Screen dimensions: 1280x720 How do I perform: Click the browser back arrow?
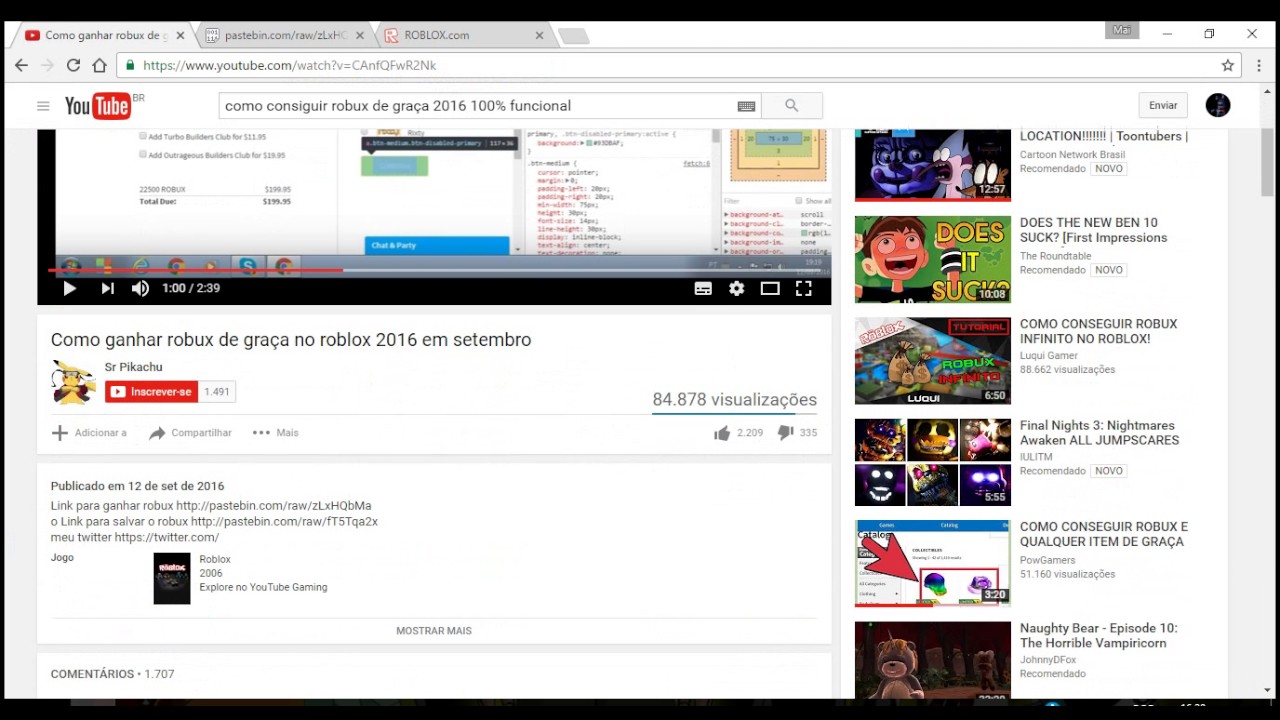(21, 65)
